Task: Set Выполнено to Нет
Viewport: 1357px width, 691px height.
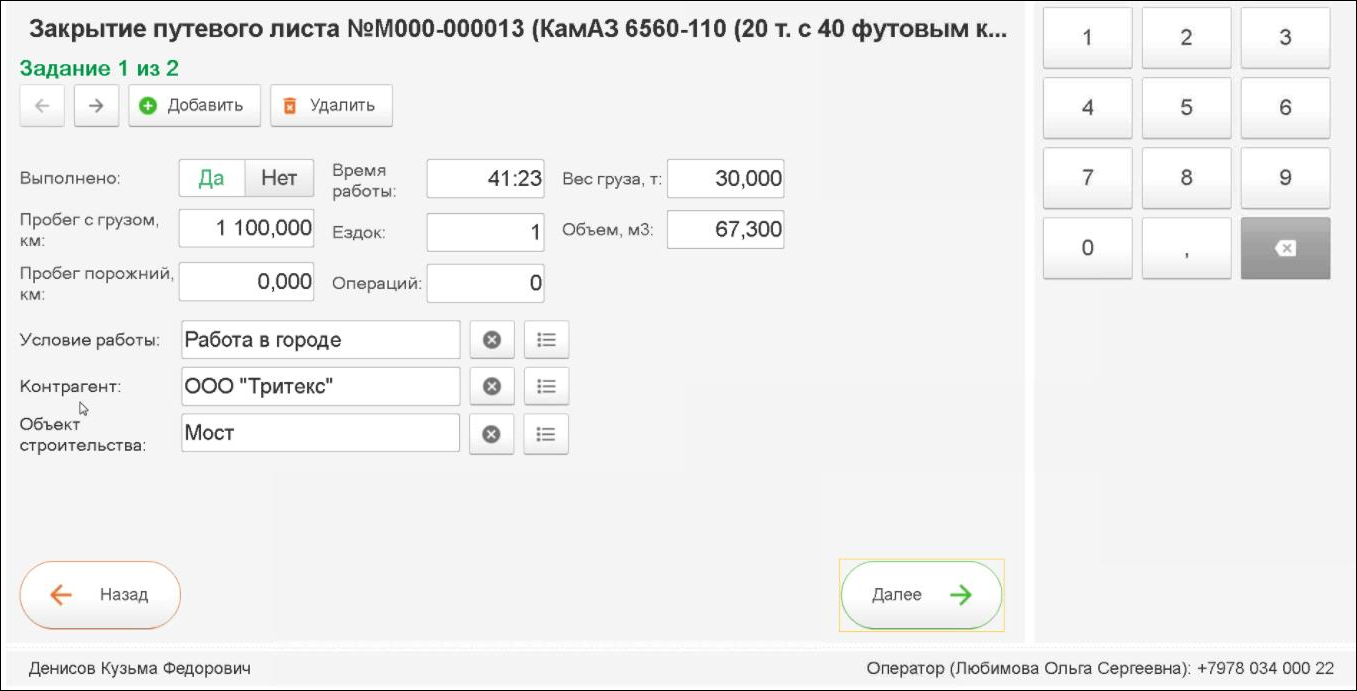Action: (x=279, y=178)
